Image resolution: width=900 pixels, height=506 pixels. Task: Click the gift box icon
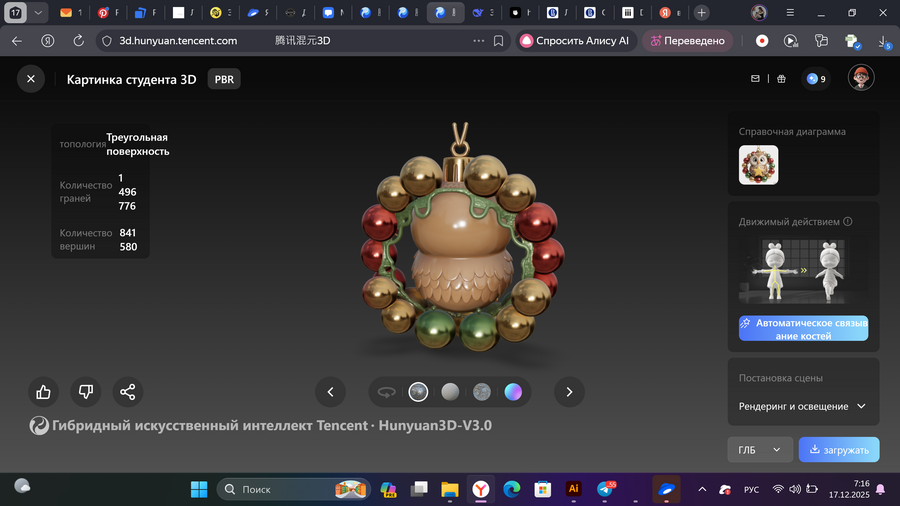pyautogui.click(x=781, y=79)
